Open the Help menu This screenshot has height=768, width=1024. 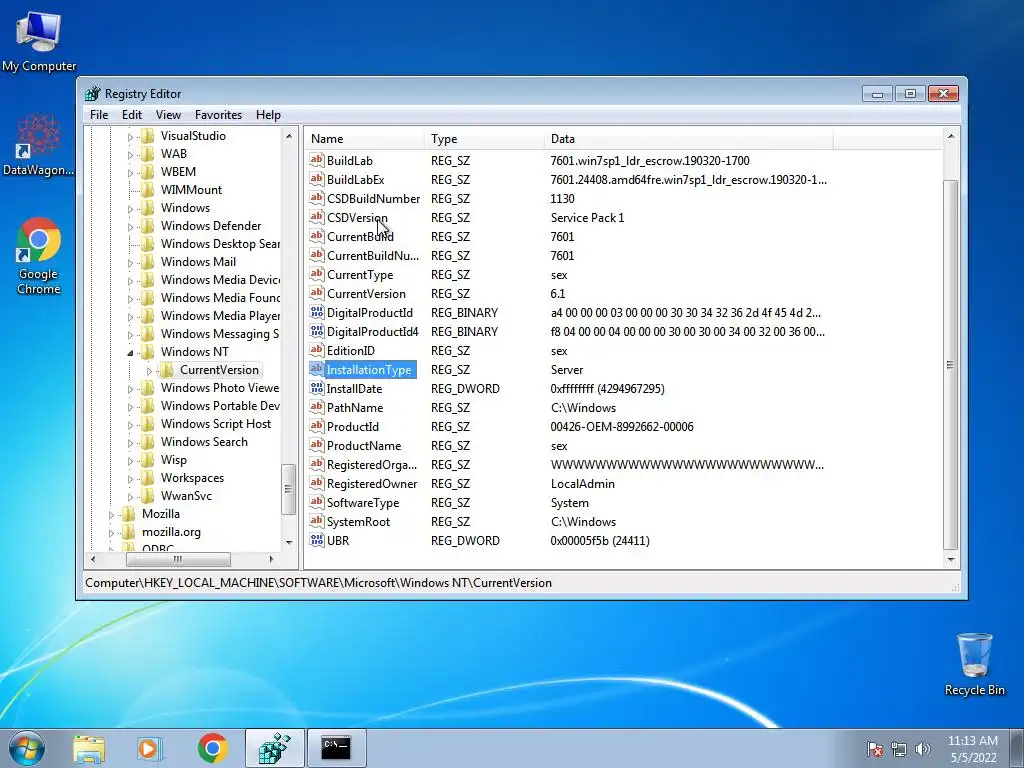(268, 114)
